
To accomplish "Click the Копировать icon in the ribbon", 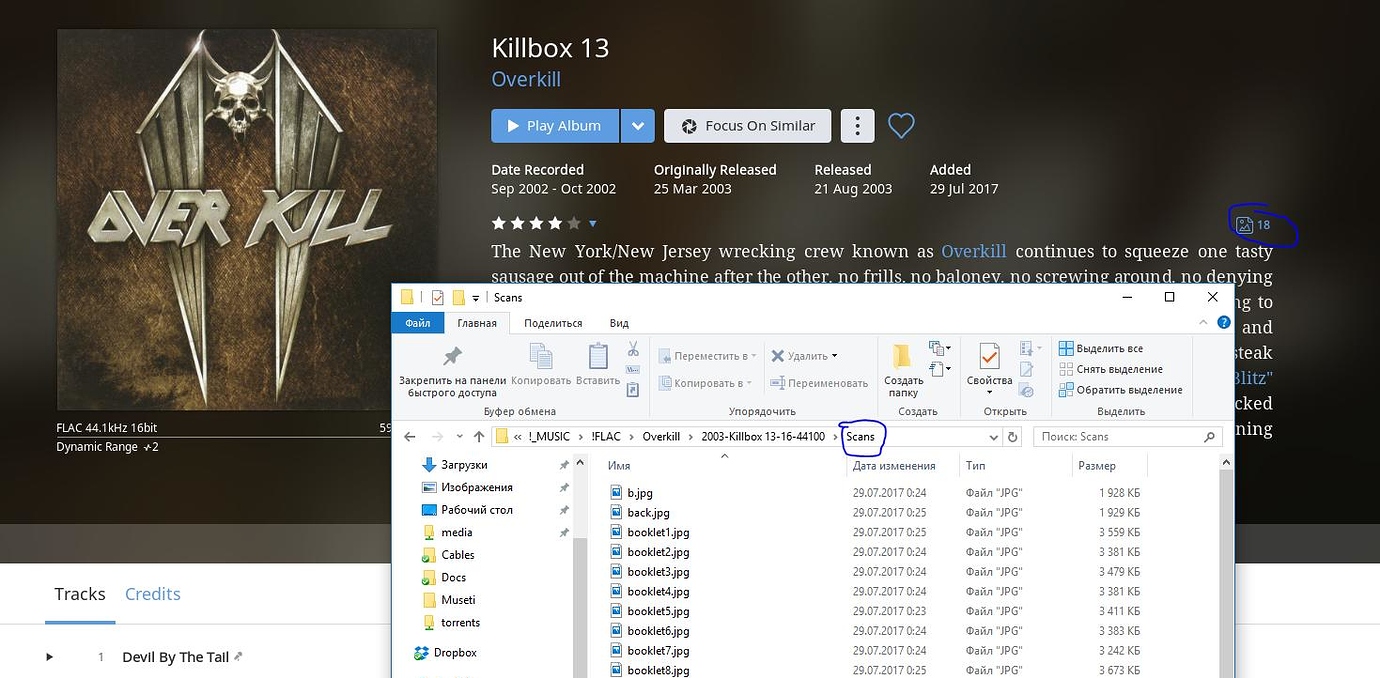I will [541, 357].
